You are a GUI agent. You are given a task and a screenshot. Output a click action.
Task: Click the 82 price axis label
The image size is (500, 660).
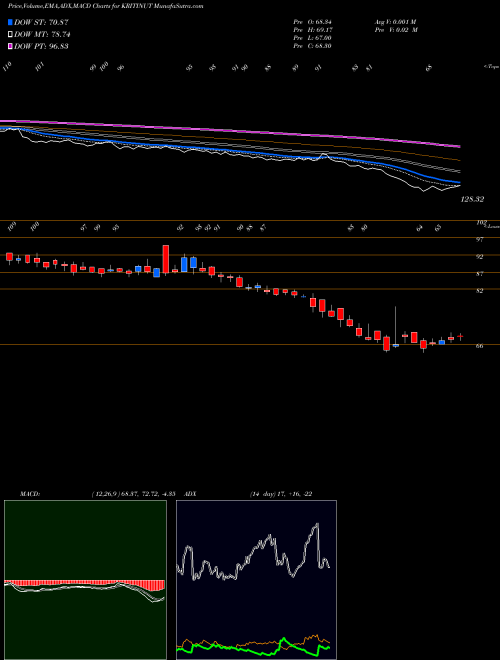tap(479, 290)
